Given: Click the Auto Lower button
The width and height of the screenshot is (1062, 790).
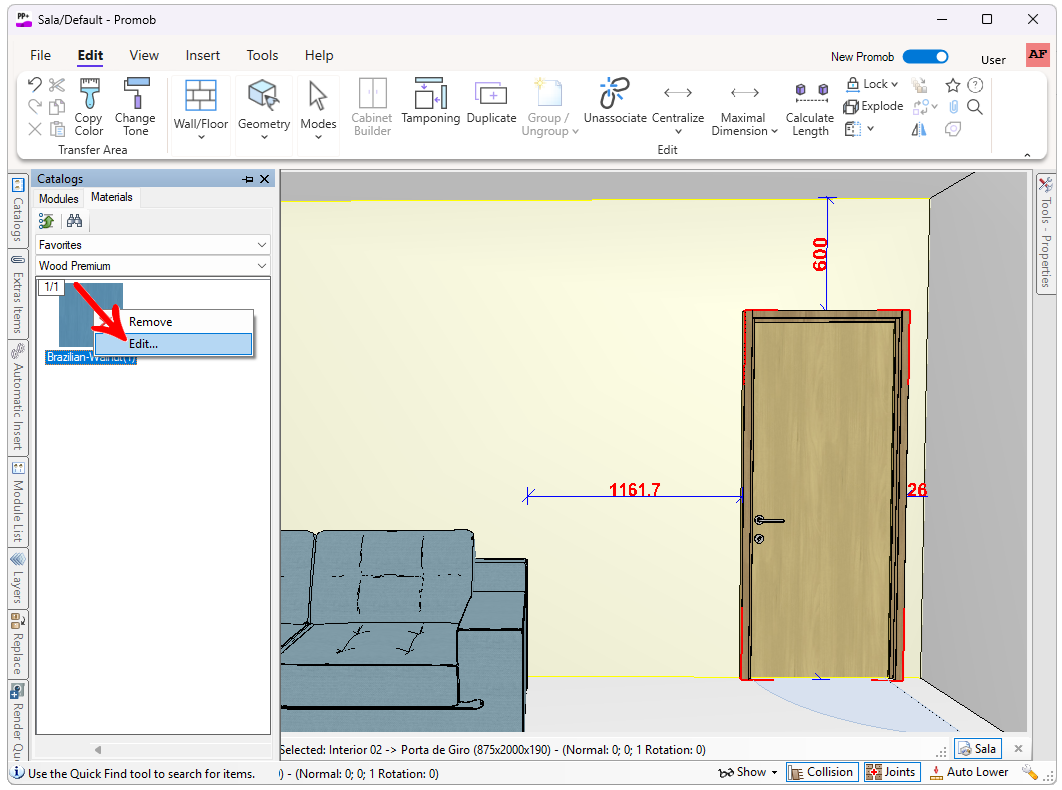Looking at the screenshot, I should [968, 772].
